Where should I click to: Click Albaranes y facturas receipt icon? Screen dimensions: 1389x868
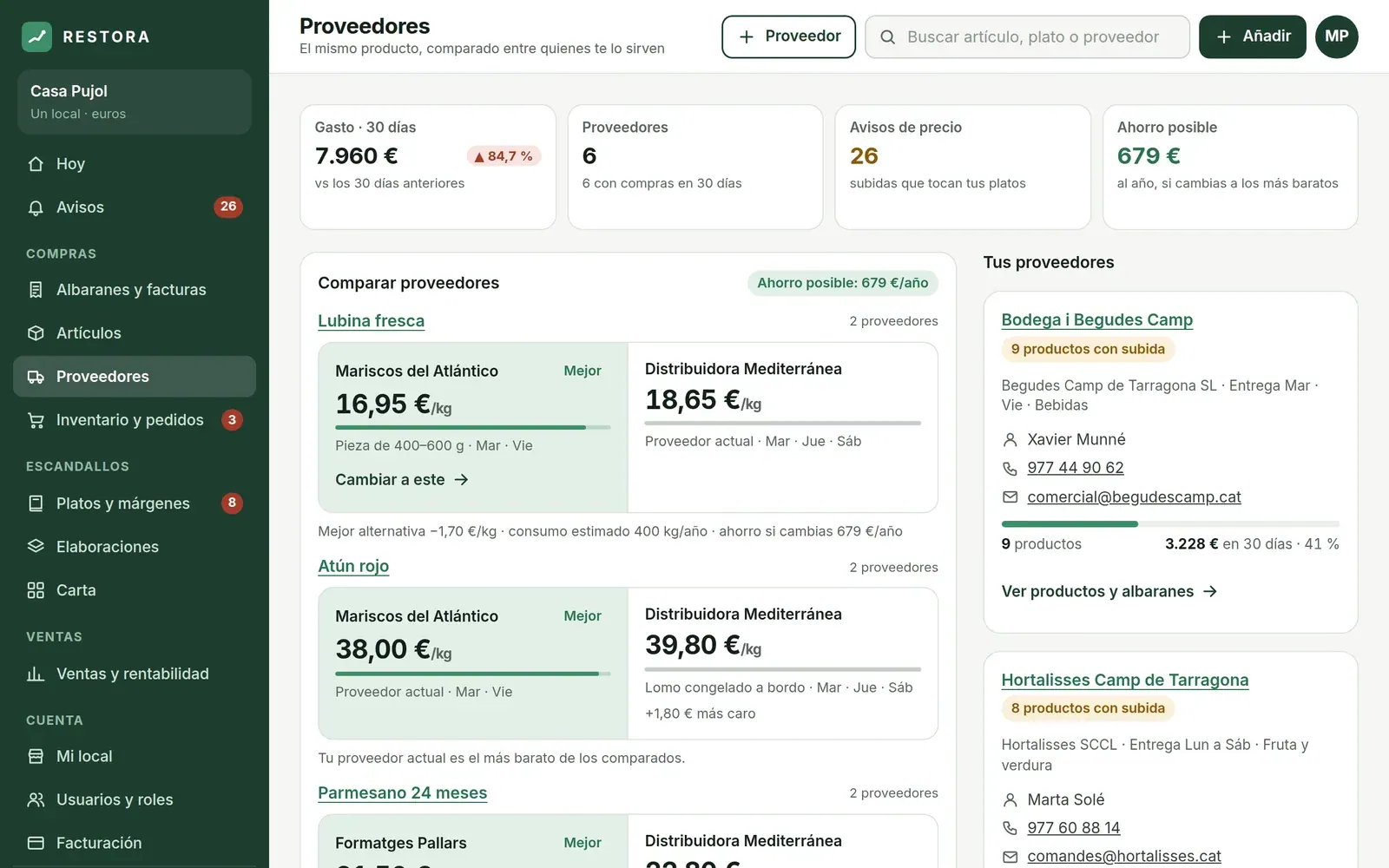point(36,290)
